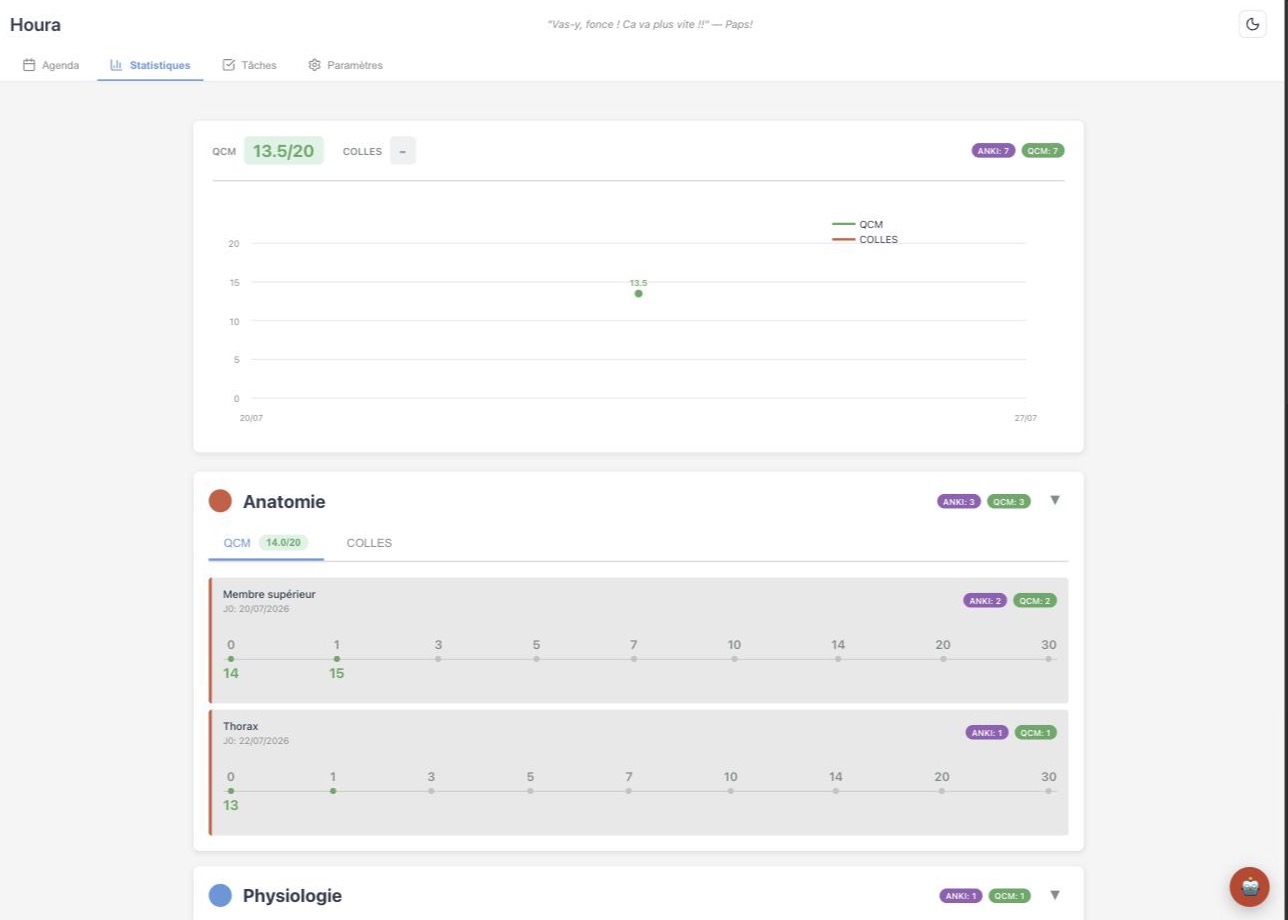1288x920 pixels.
Task: Click the Statistiques bar chart icon
Action: [x=116, y=65]
